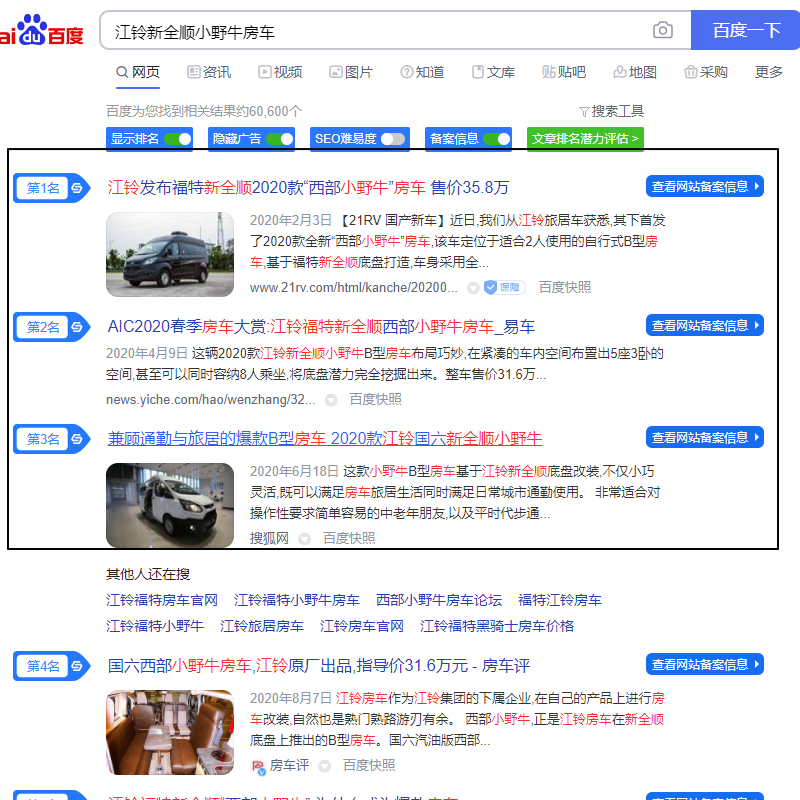800x800 pixels.
Task: Open the 图片 tab
Action: pyautogui.click(x=351, y=72)
